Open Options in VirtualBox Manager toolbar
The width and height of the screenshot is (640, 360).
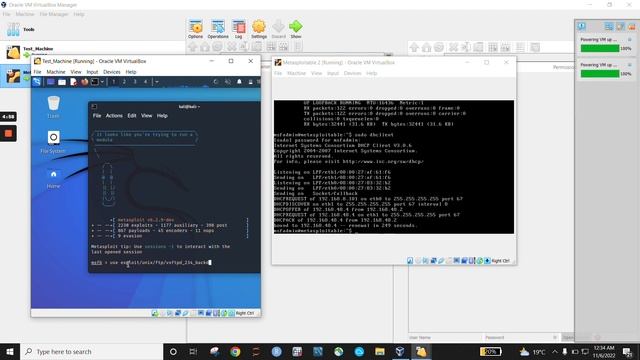click(x=196, y=29)
